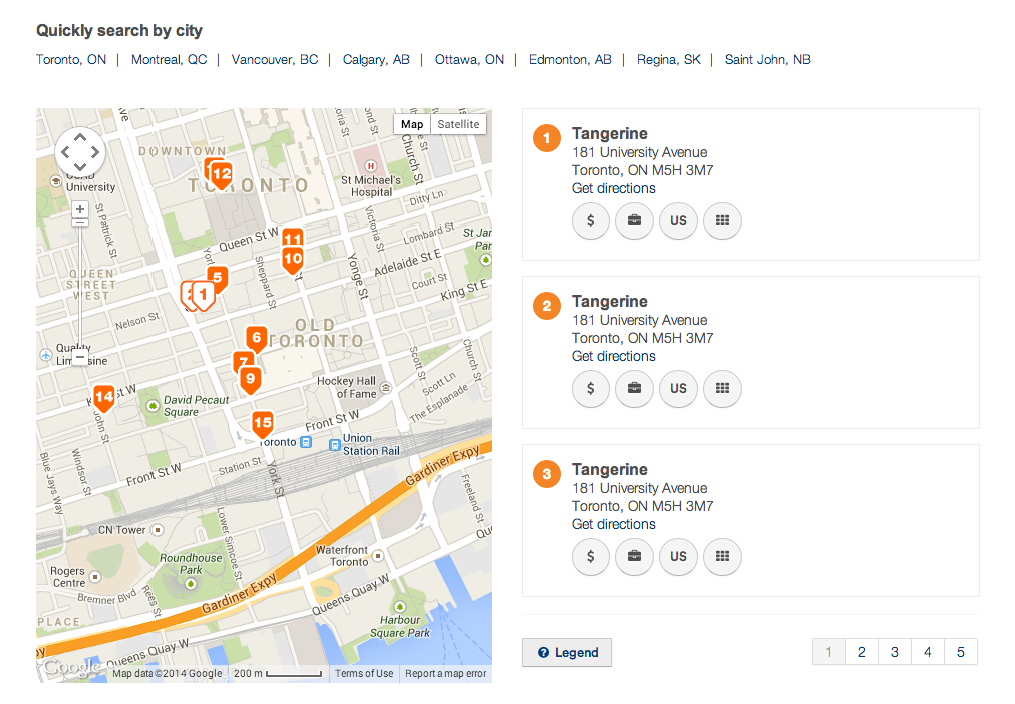Switch to Satellite view
Screen dimensions: 1015x704
[458, 124]
